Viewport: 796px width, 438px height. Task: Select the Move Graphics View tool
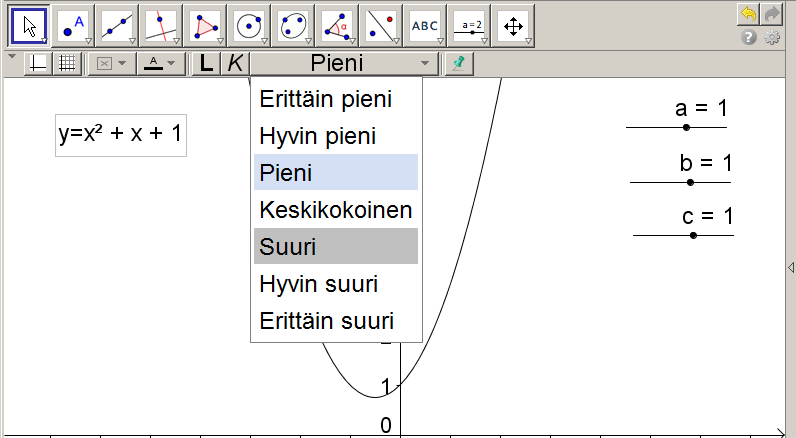[x=513, y=25]
